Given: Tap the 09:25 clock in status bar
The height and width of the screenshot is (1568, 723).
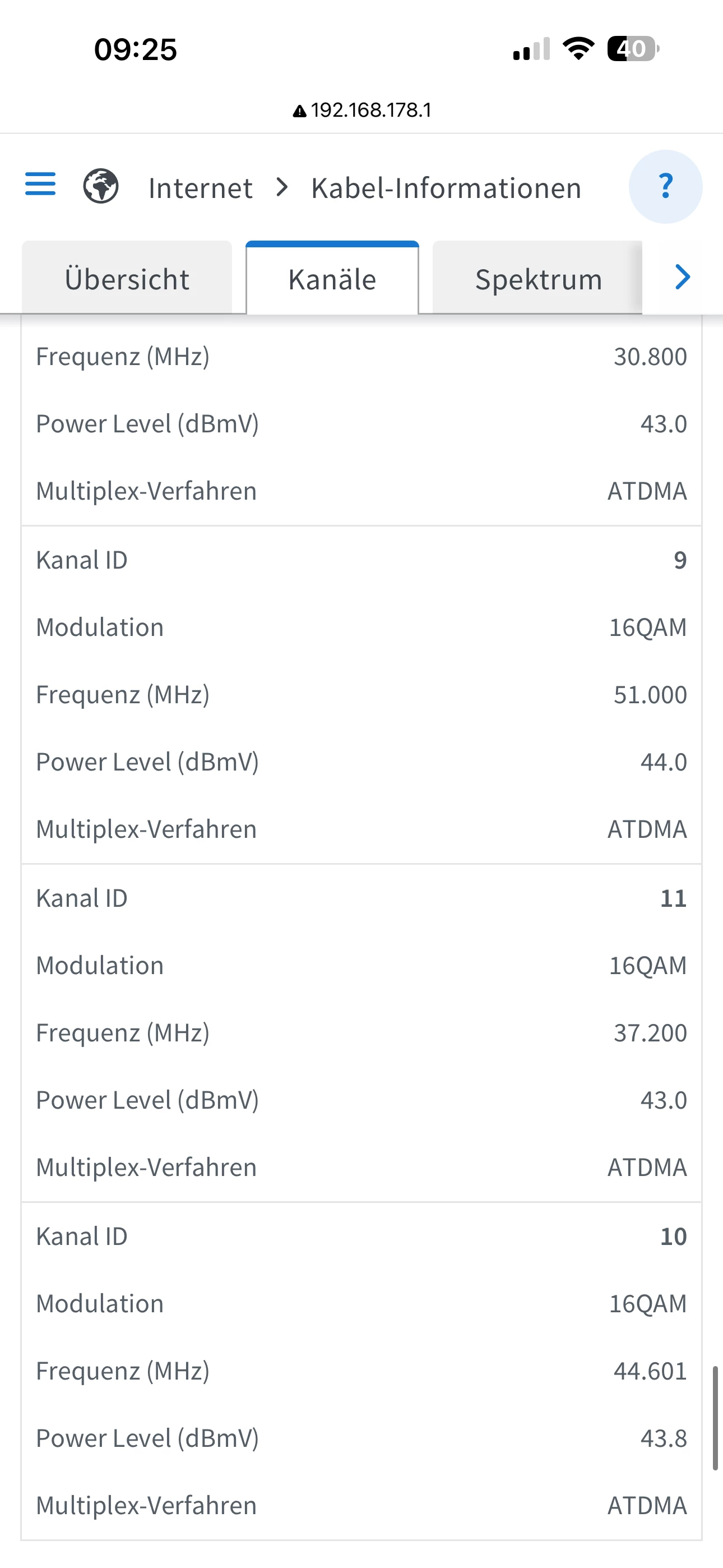Looking at the screenshot, I should (x=135, y=49).
